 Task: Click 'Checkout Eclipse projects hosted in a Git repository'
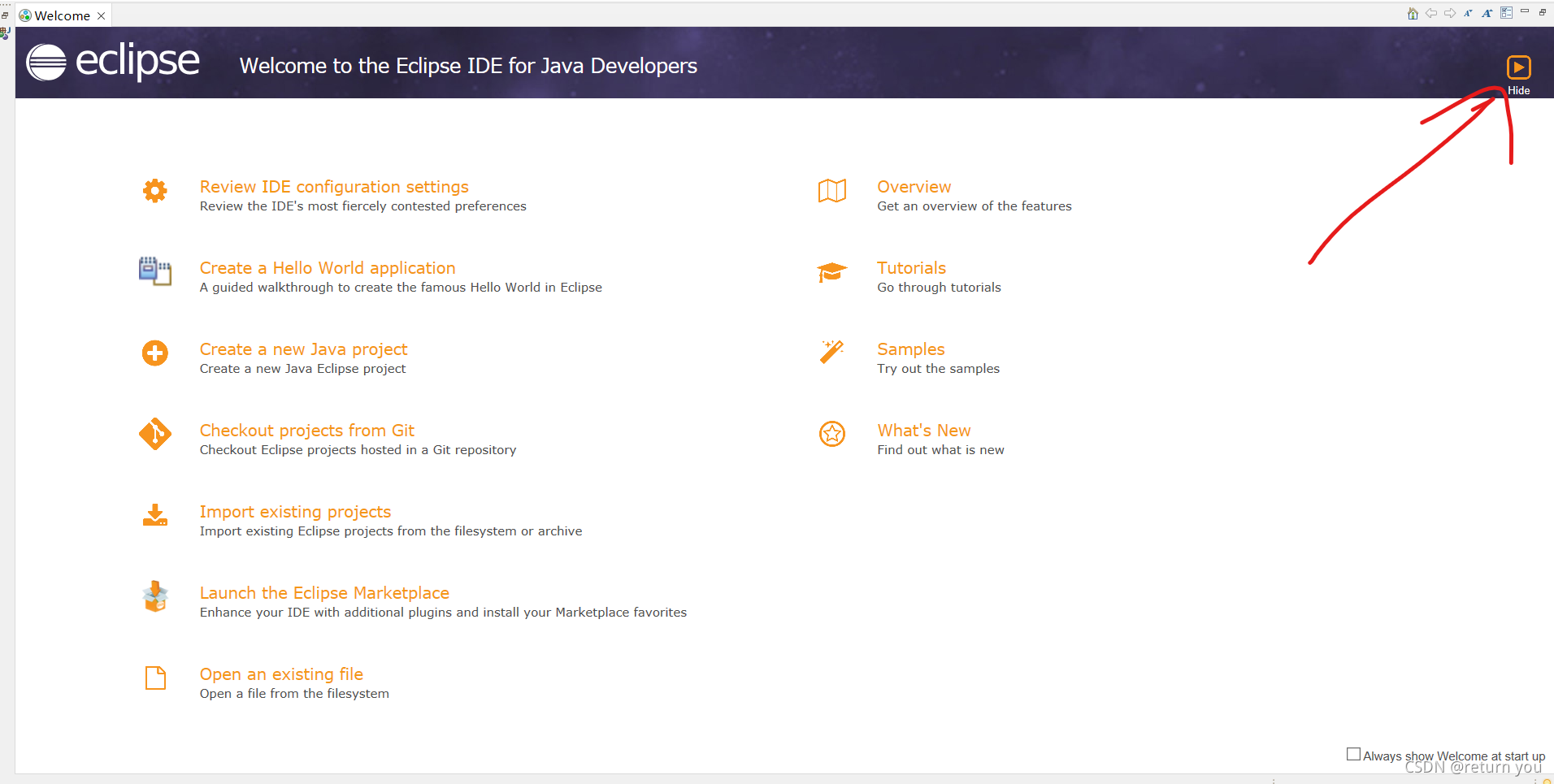358,450
